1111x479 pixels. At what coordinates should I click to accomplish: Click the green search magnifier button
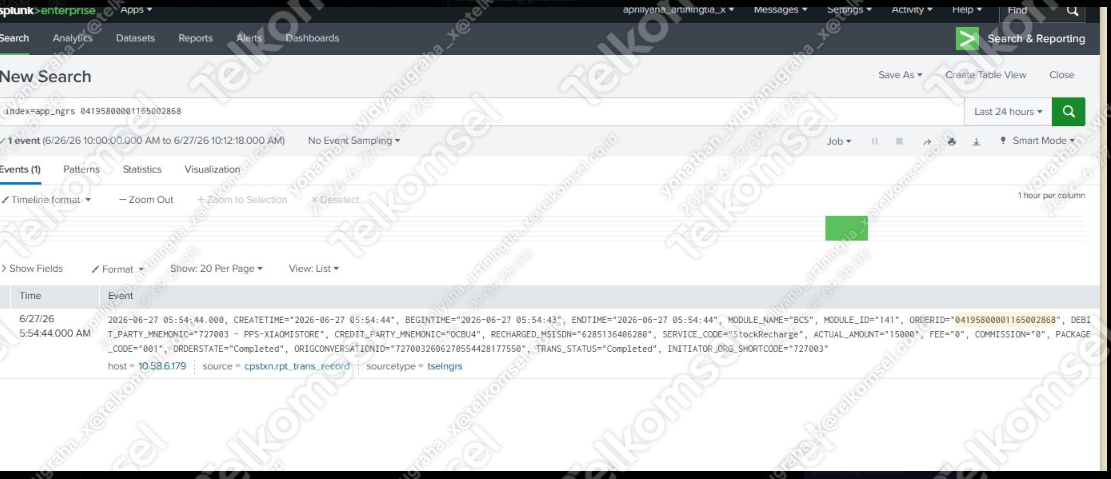click(x=1068, y=112)
